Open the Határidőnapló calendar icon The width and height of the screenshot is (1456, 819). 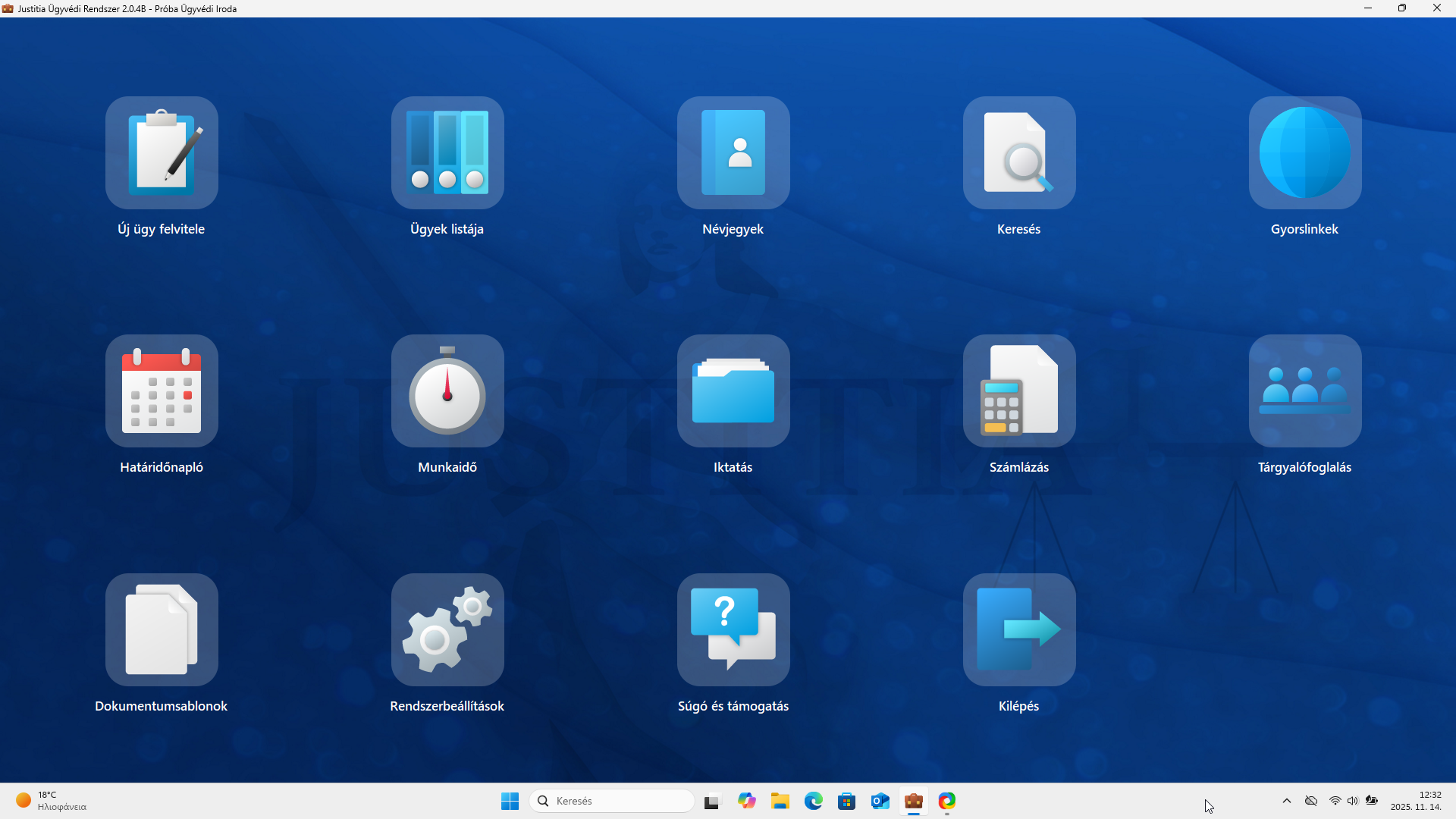[x=162, y=391]
